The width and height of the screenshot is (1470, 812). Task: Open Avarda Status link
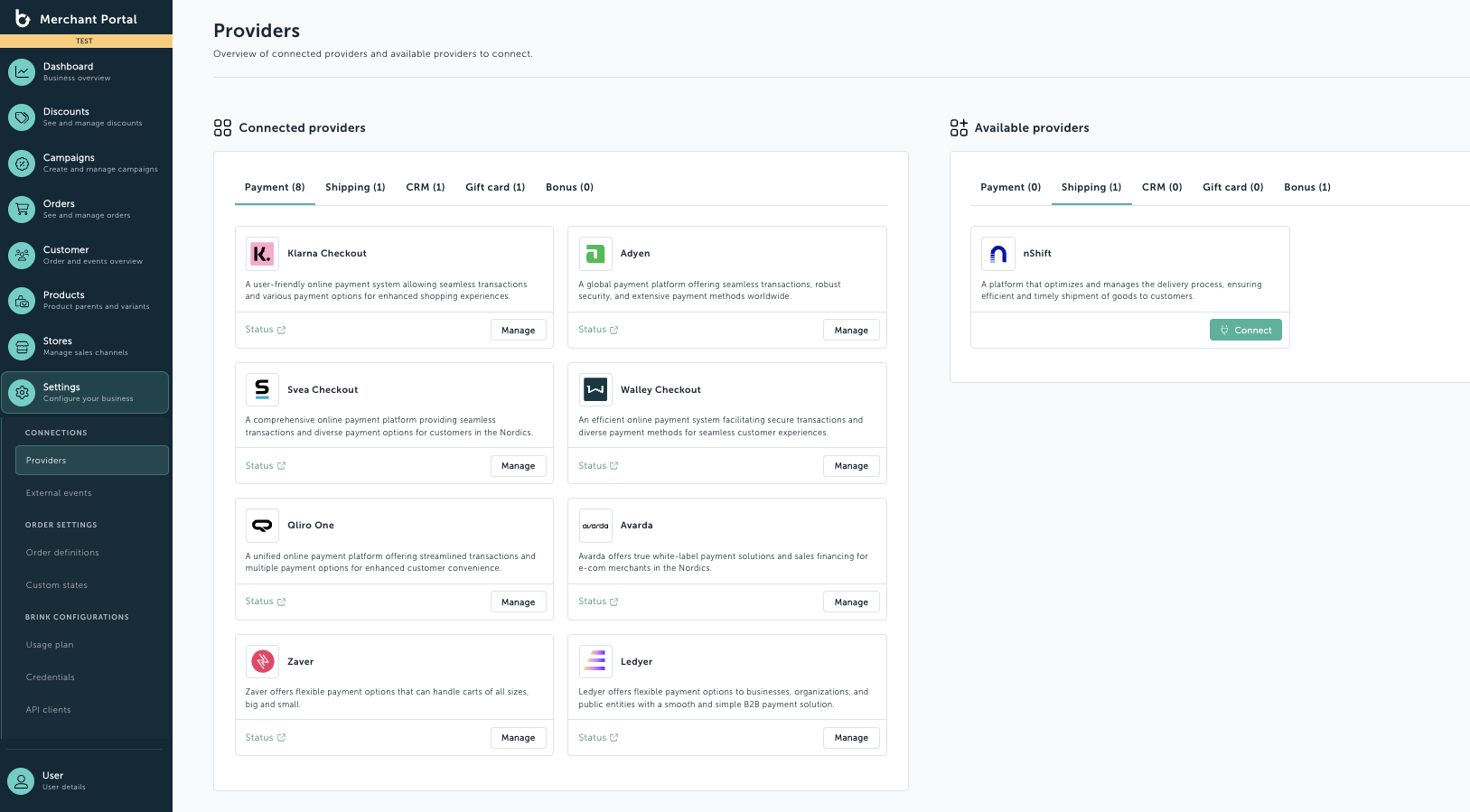(598, 602)
